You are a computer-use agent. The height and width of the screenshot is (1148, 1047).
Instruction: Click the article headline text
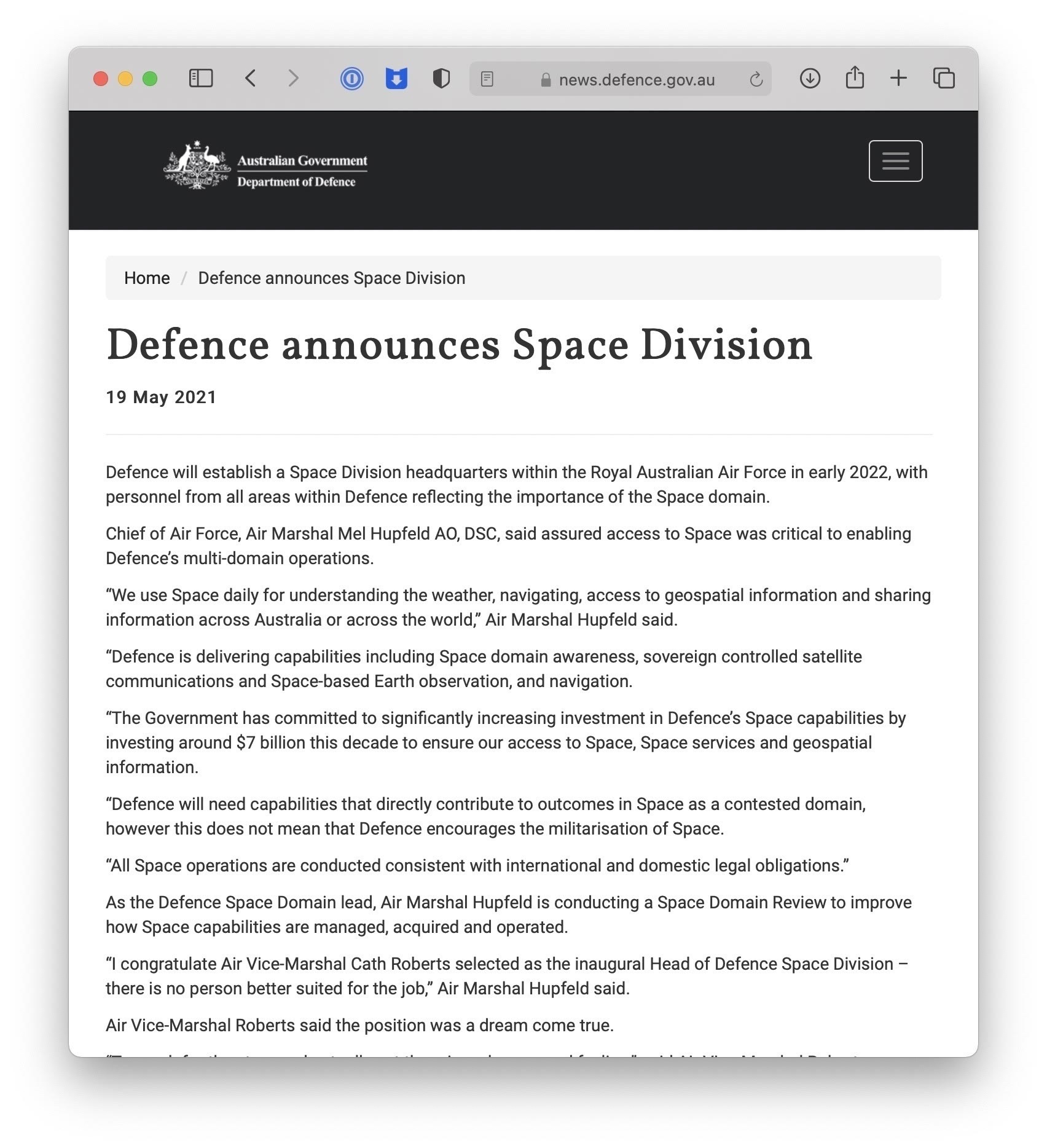point(459,345)
